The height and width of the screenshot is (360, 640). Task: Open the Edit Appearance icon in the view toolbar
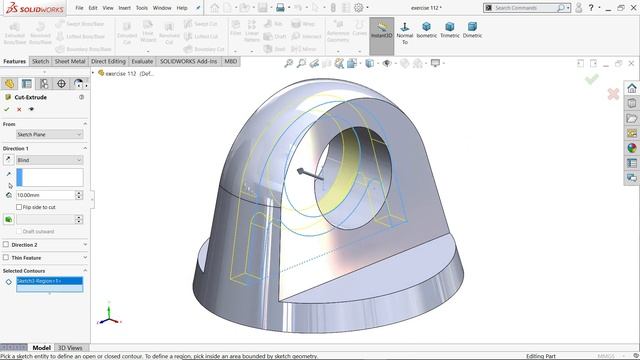pos(404,63)
